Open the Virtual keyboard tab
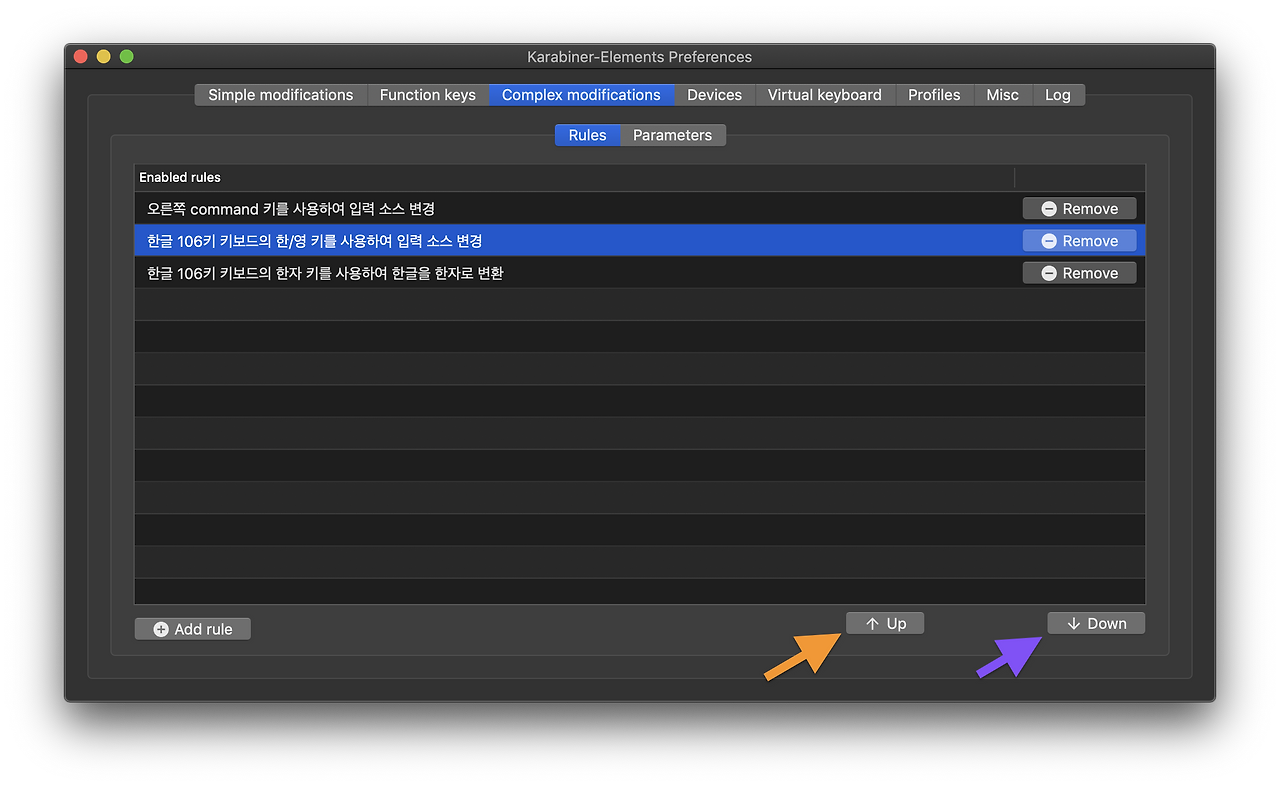Image resolution: width=1280 pixels, height=787 pixels. coord(825,95)
